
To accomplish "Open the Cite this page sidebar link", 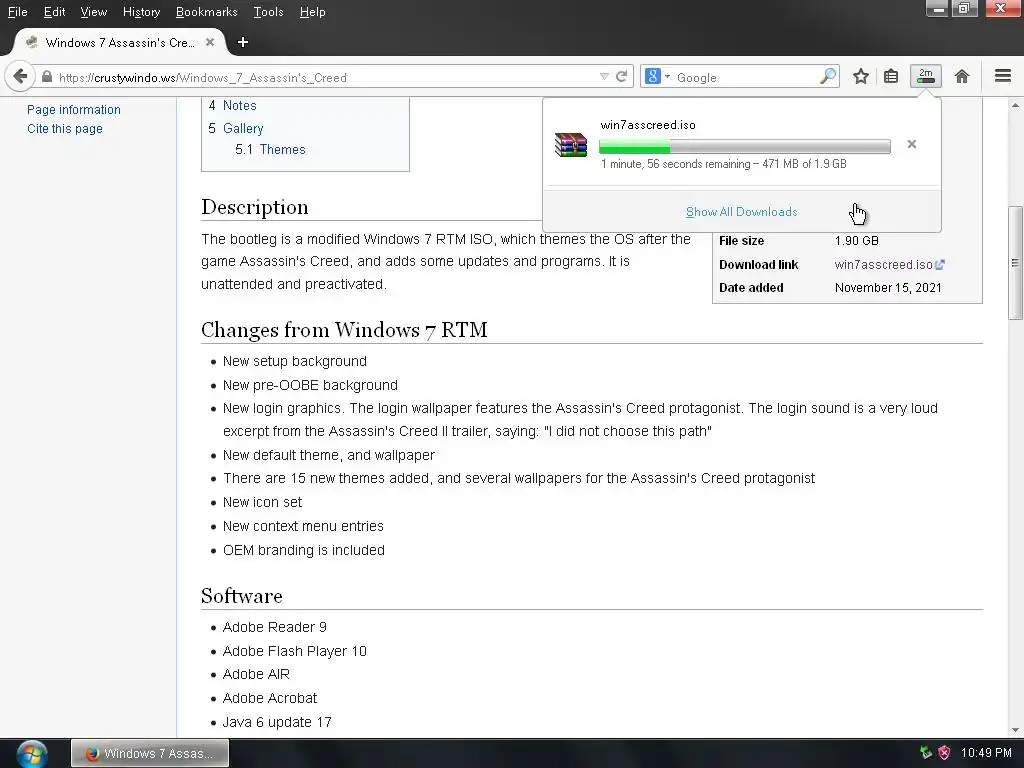I will (x=65, y=129).
